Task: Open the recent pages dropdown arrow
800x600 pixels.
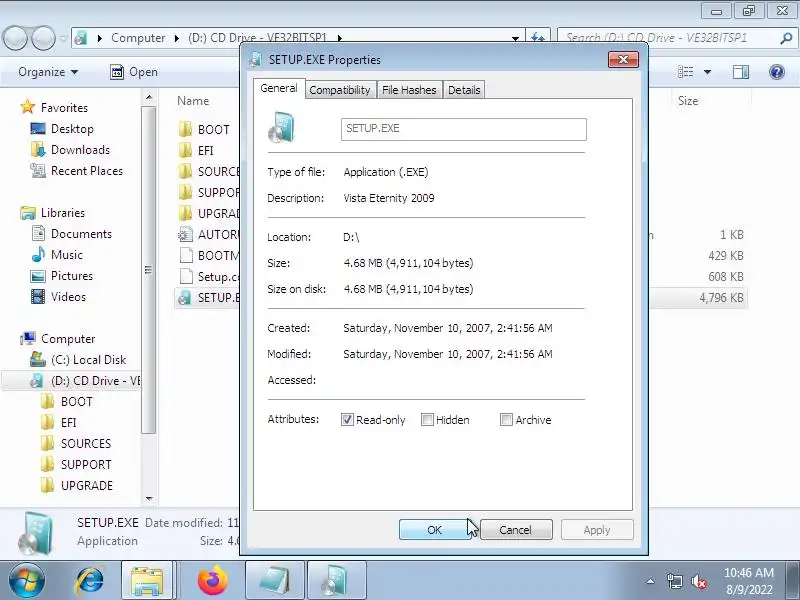Action: pyautogui.click(x=63, y=38)
